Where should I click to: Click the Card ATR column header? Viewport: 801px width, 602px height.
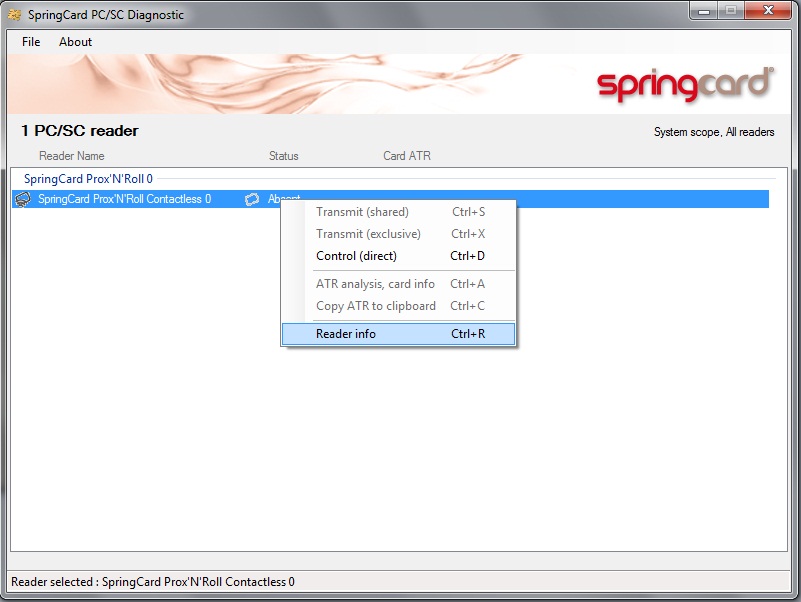pyautogui.click(x=407, y=156)
